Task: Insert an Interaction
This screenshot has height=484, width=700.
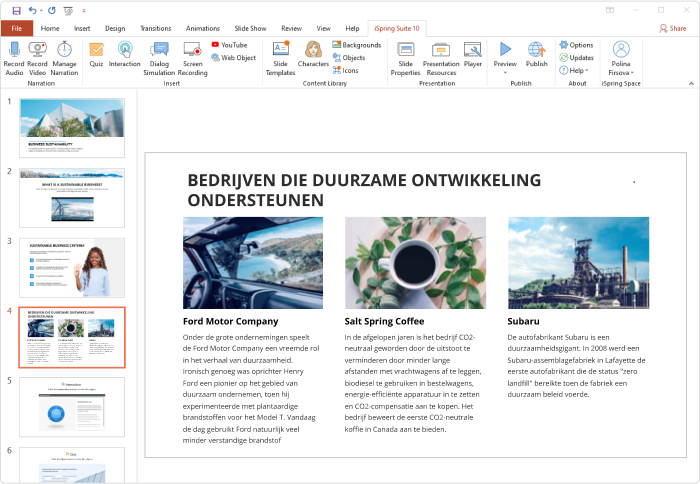Action: pos(125,54)
